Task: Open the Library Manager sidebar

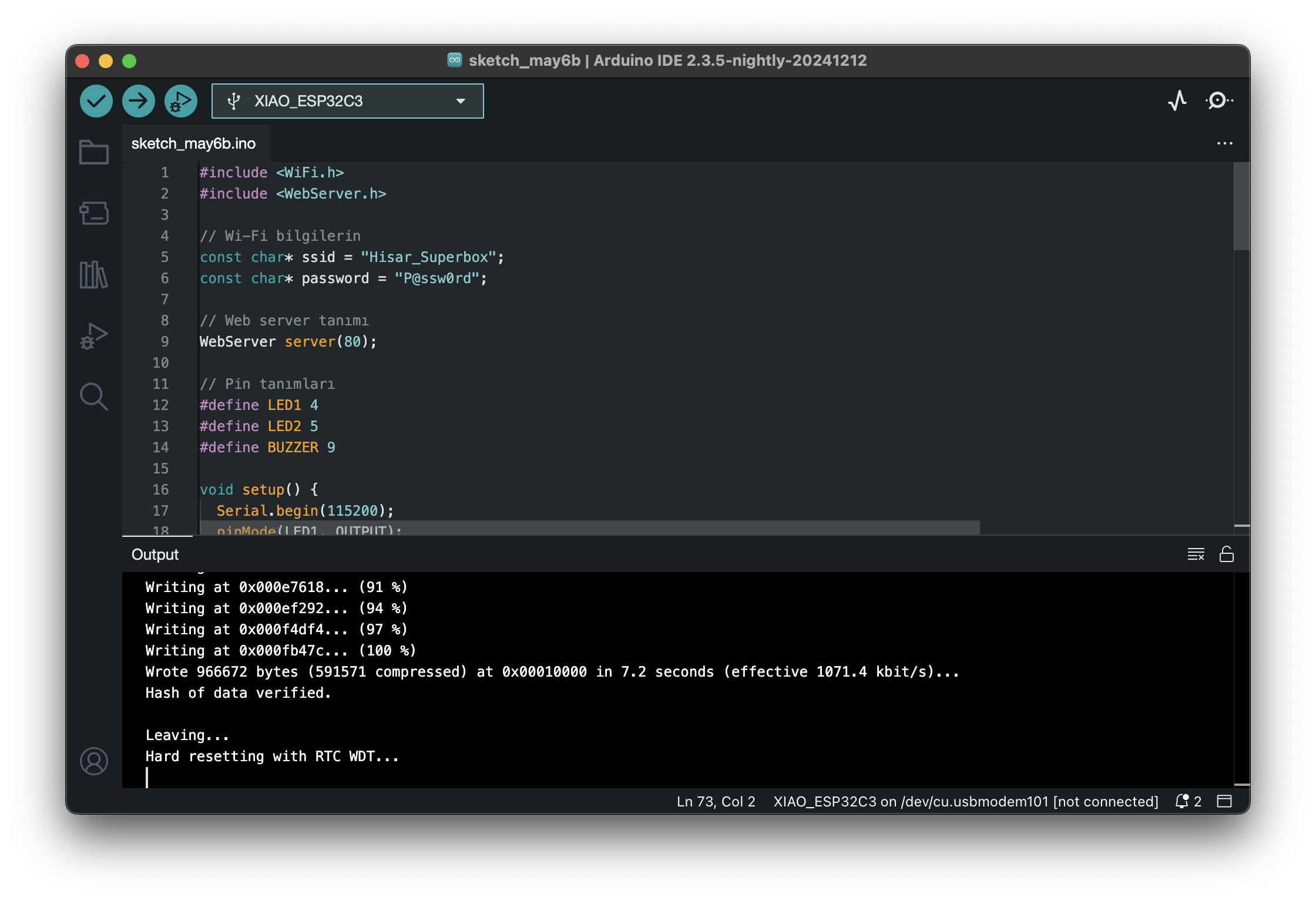Action: [94, 274]
